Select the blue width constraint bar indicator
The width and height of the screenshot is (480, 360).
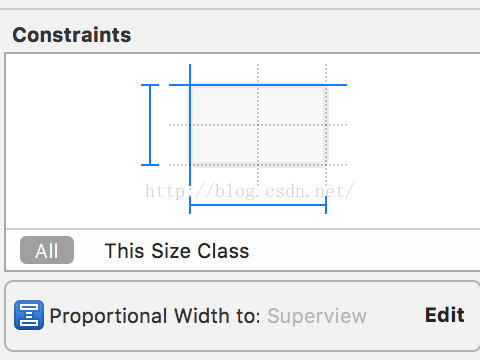[258, 205]
